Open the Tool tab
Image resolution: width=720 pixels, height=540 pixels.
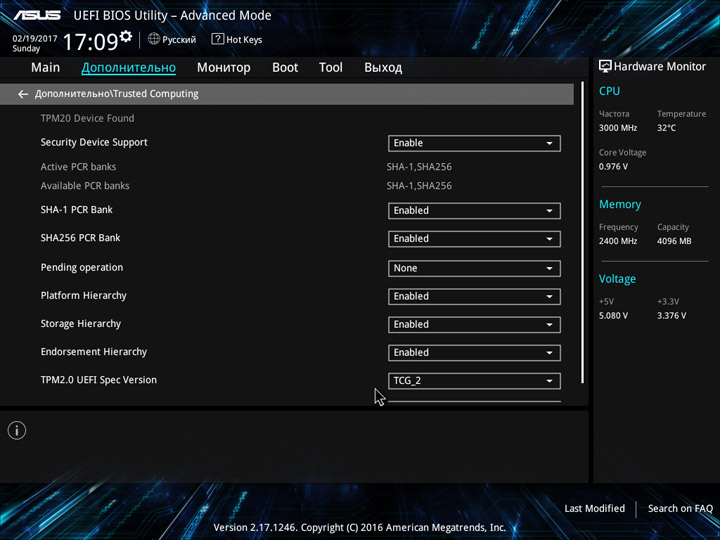(x=331, y=68)
